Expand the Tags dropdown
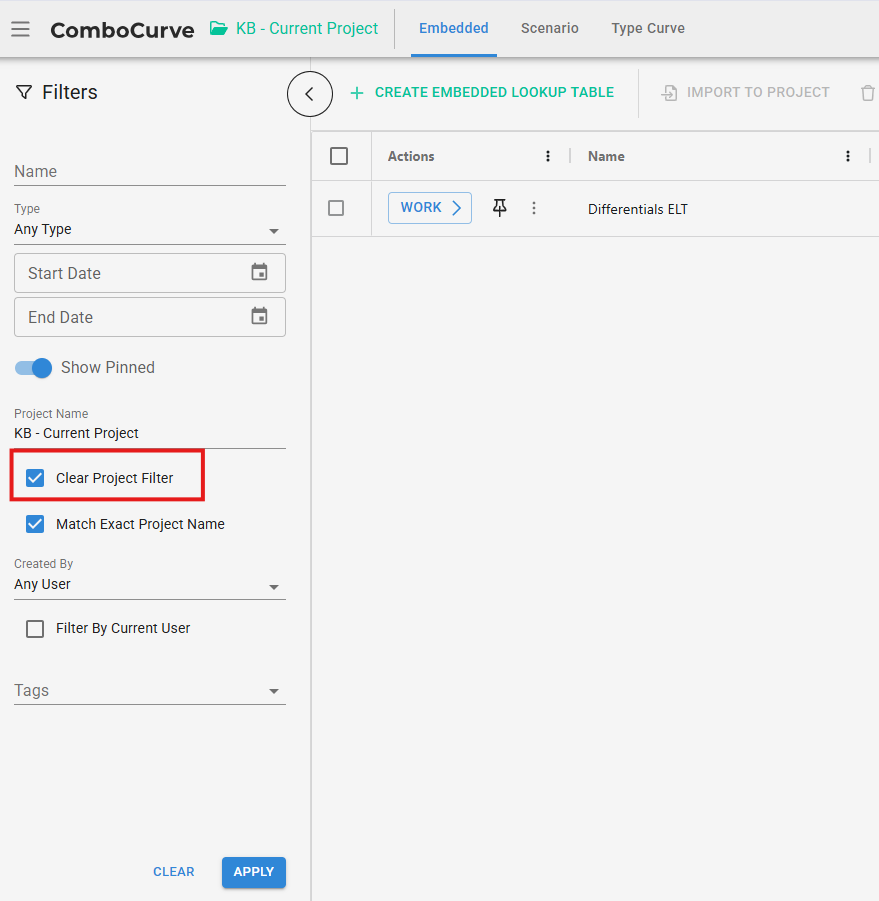 (273, 691)
